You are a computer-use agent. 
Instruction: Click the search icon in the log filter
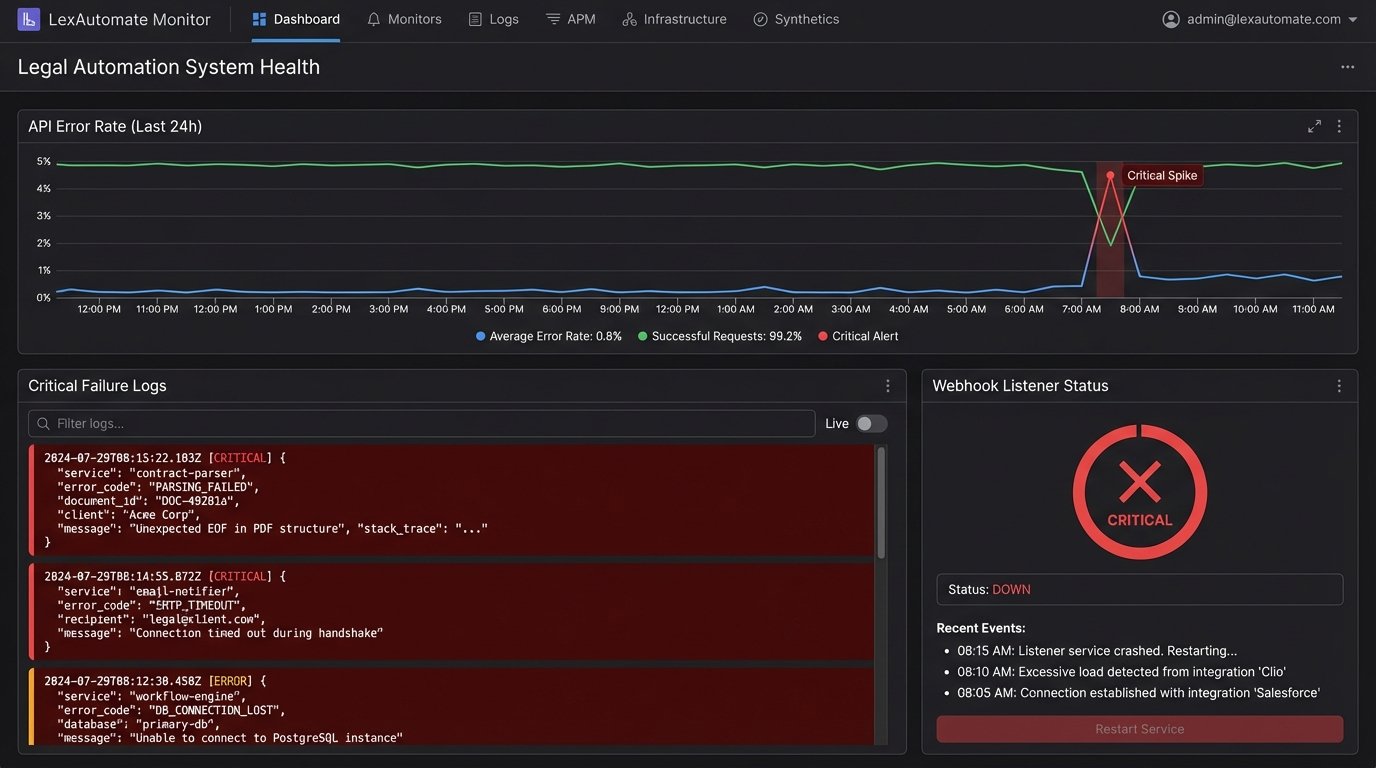tap(44, 423)
